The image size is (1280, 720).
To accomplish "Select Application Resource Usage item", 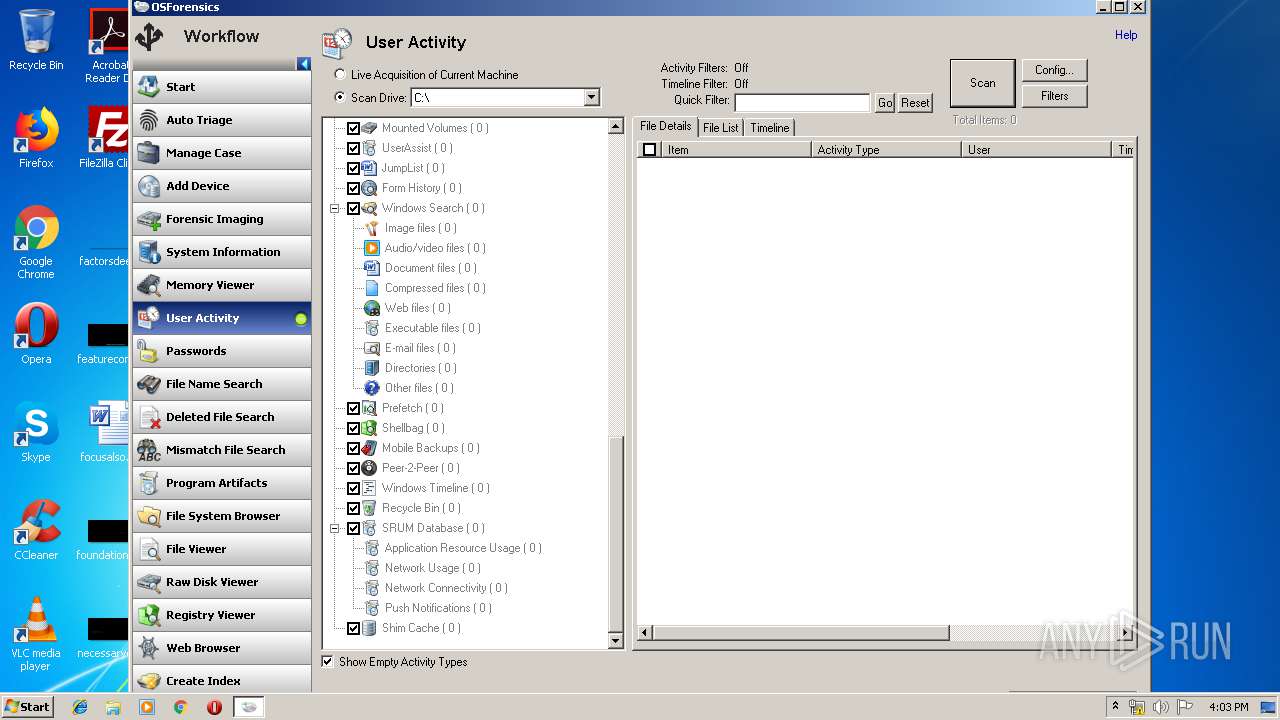I will 463,548.
